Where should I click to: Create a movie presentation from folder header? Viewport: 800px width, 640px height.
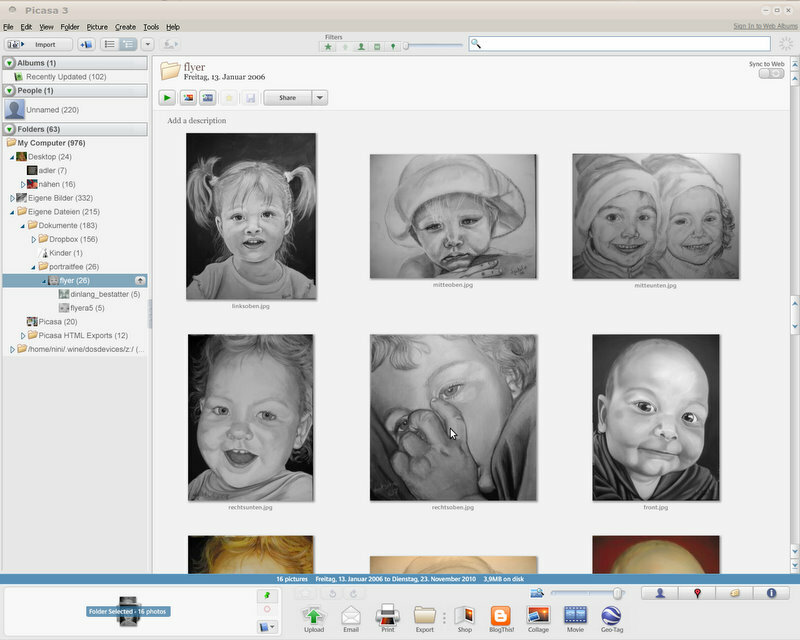(208, 97)
